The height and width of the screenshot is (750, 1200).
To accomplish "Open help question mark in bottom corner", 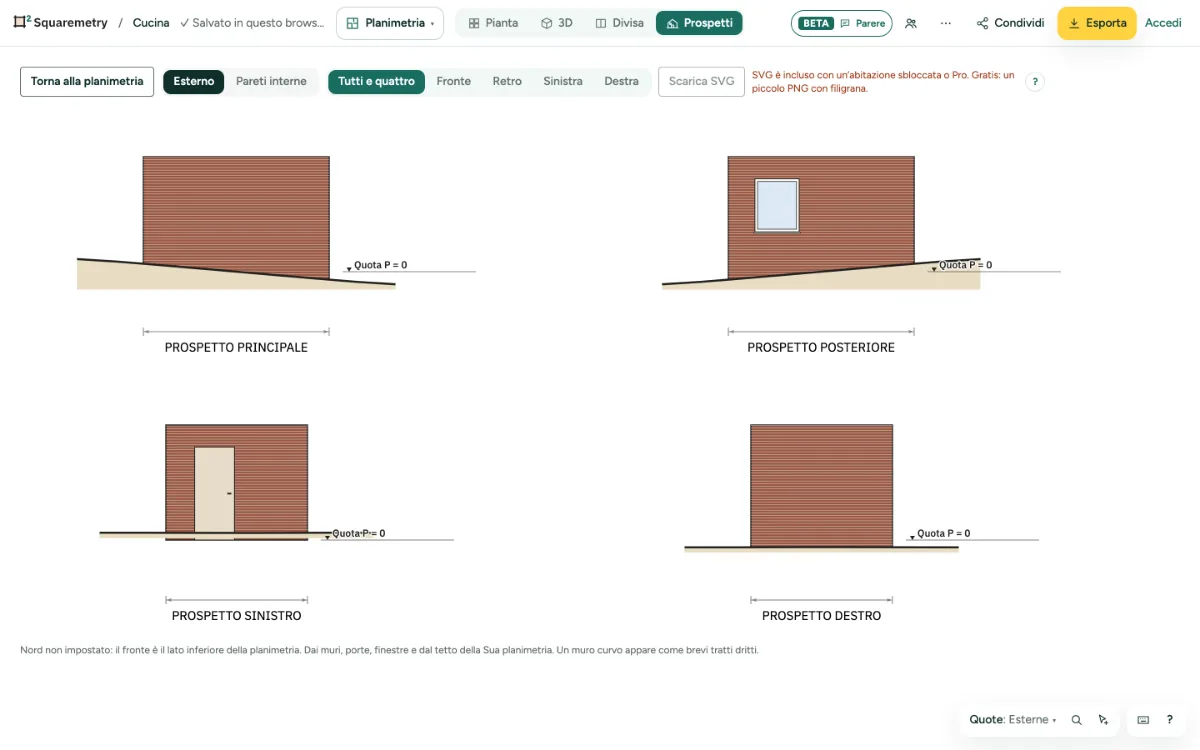I will (x=1169, y=720).
